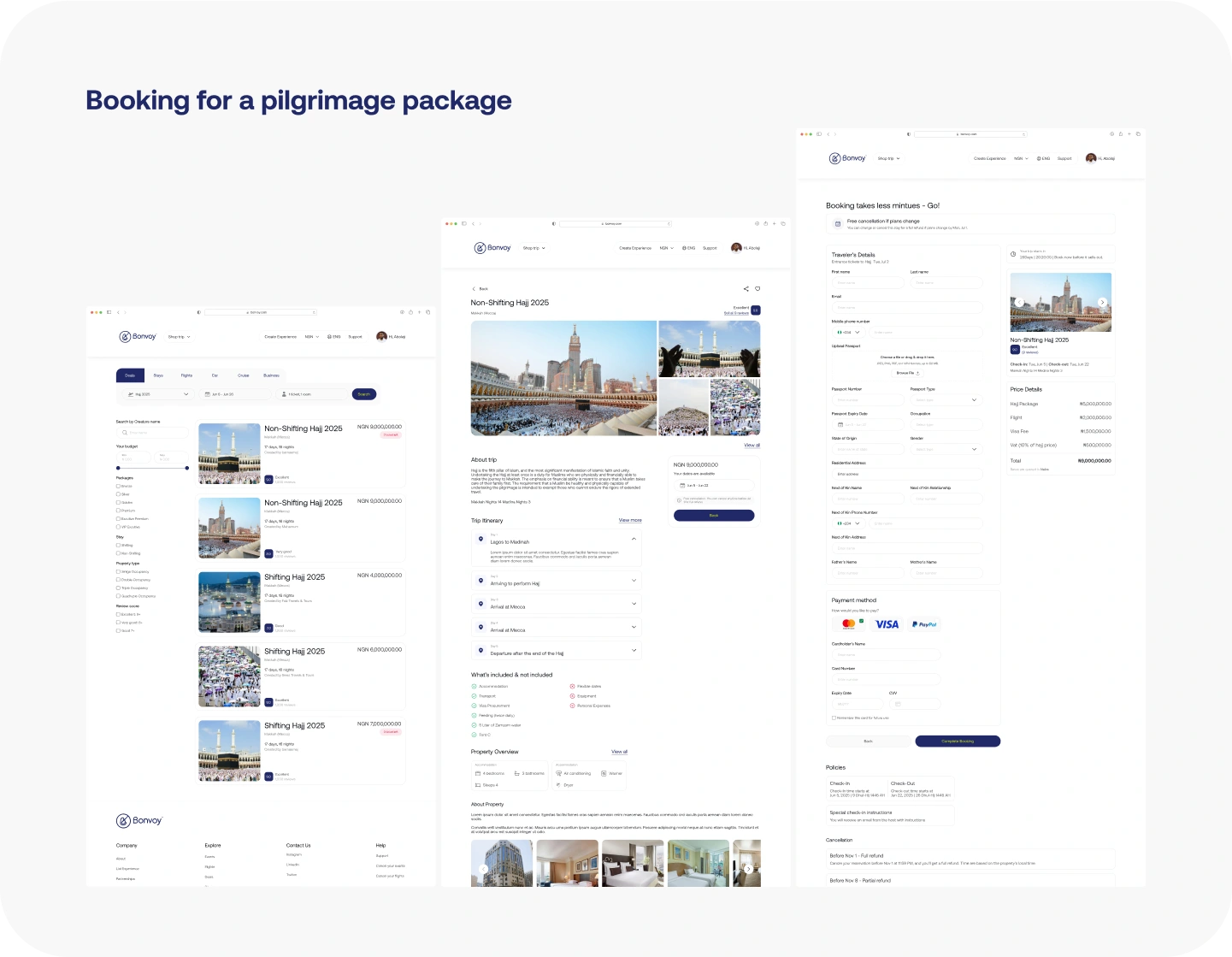Image resolution: width=1232 pixels, height=957 pixels.
Task: Check the Non-Shifting stay filter
Action: click(118, 553)
